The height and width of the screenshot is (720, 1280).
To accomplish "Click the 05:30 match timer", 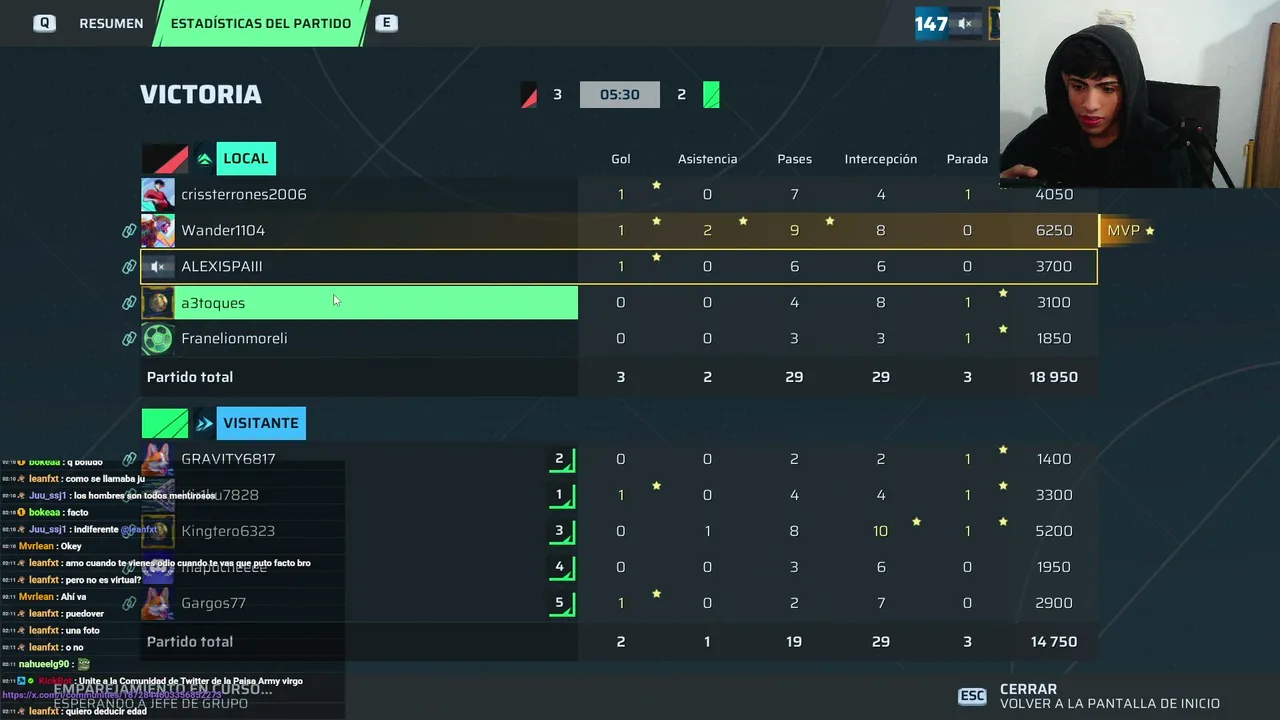I will (x=620, y=95).
